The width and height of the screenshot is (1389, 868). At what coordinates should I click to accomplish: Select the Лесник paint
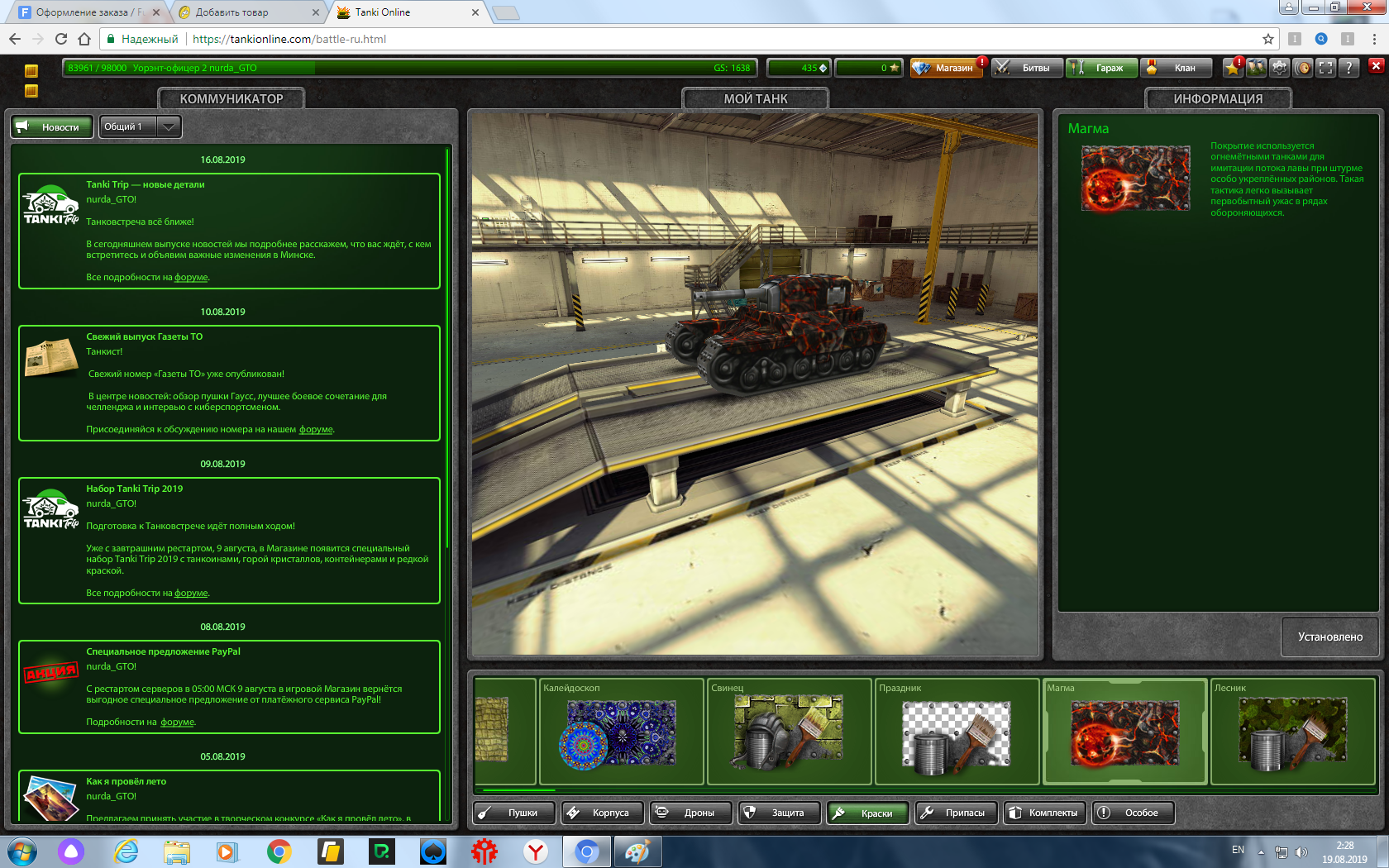[x=1293, y=731]
